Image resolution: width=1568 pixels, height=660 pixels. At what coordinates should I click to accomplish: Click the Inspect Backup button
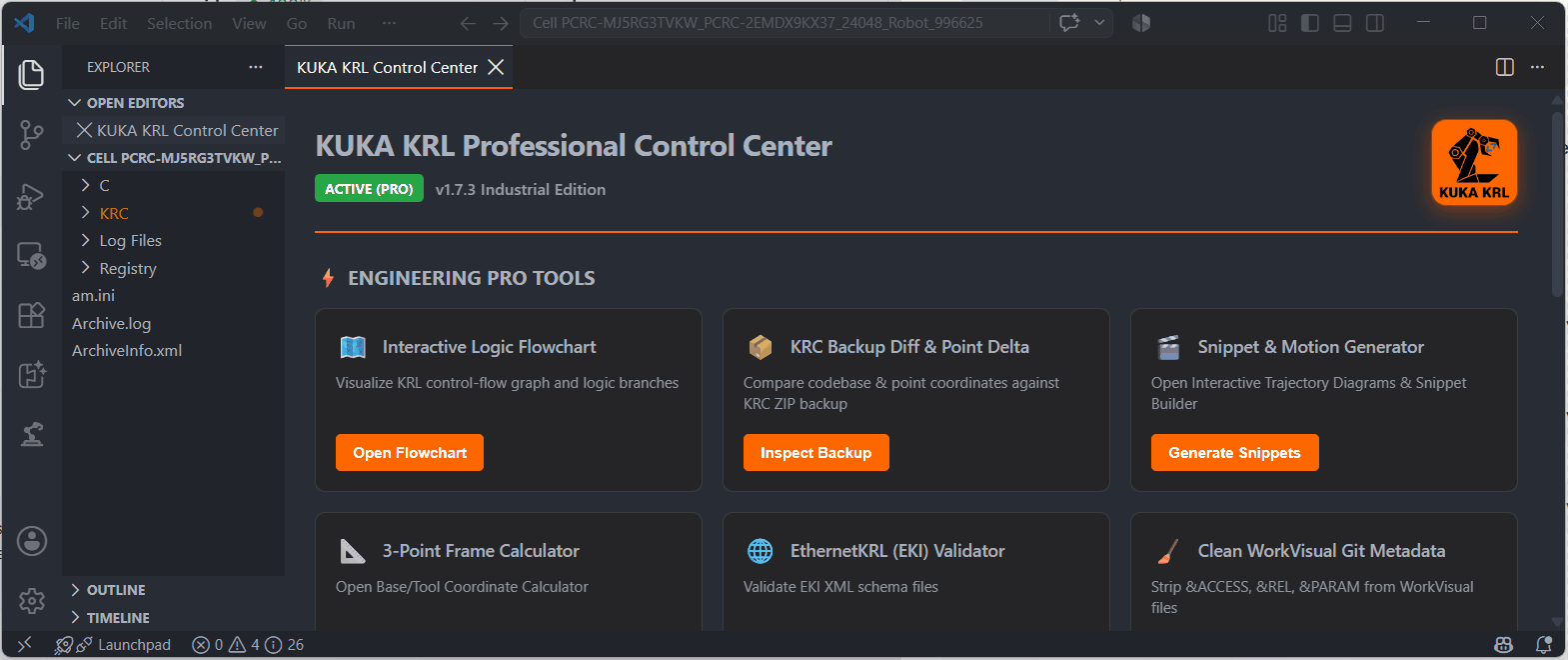coord(815,452)
